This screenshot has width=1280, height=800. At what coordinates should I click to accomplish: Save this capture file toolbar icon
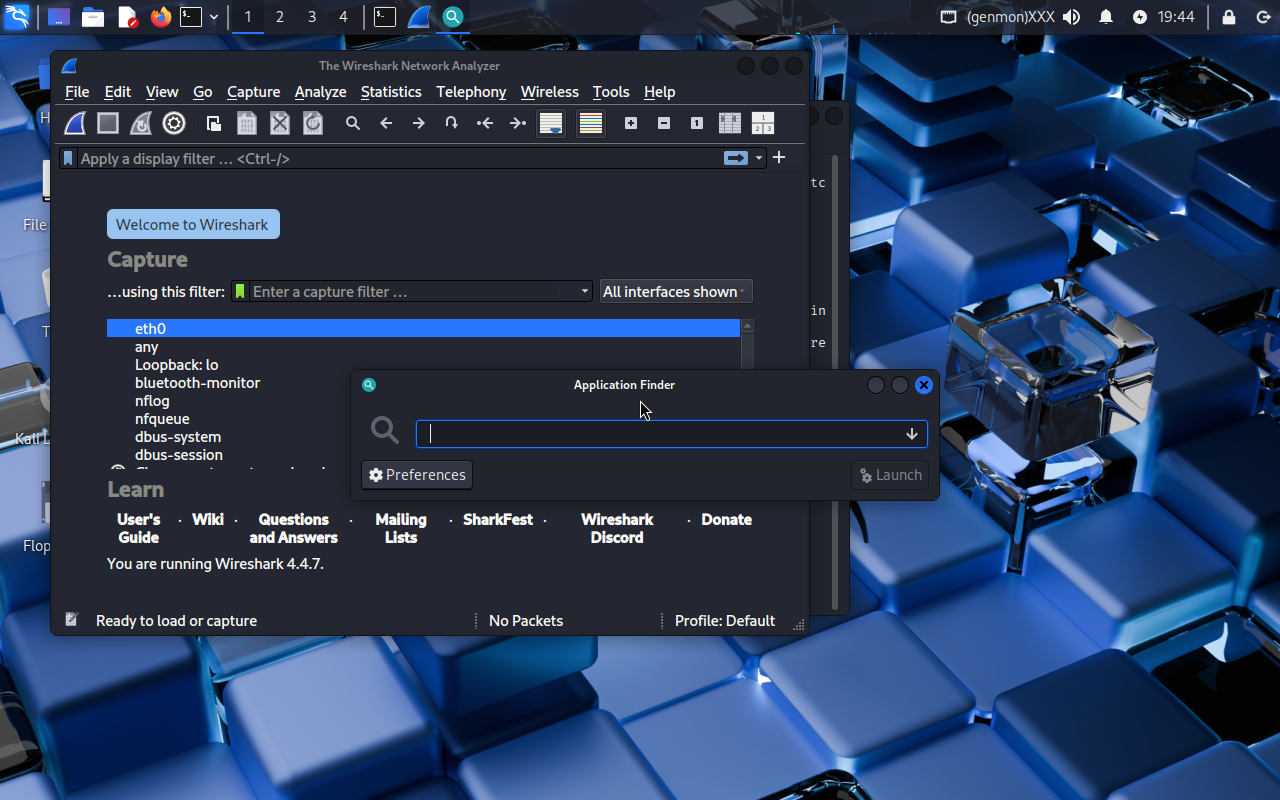247,123
